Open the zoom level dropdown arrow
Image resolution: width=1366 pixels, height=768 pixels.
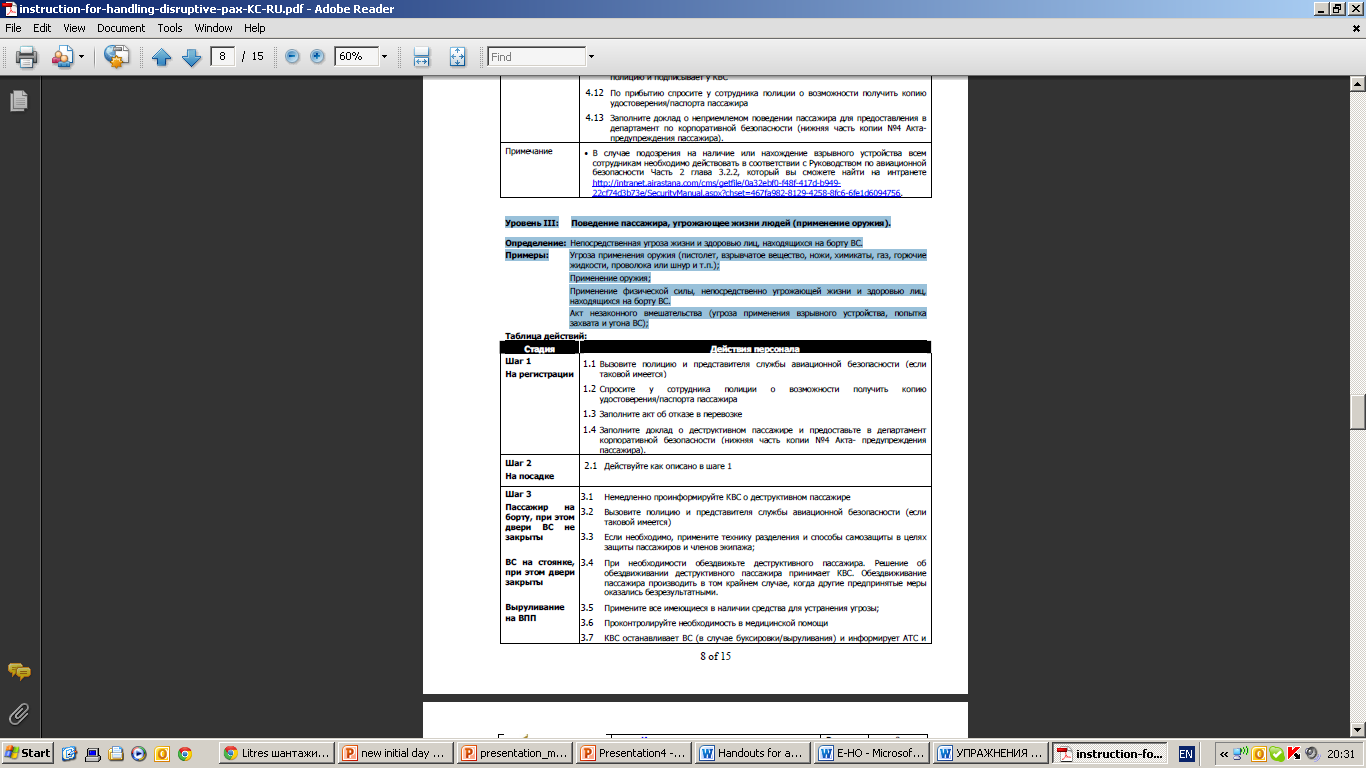tap(384, 57)
